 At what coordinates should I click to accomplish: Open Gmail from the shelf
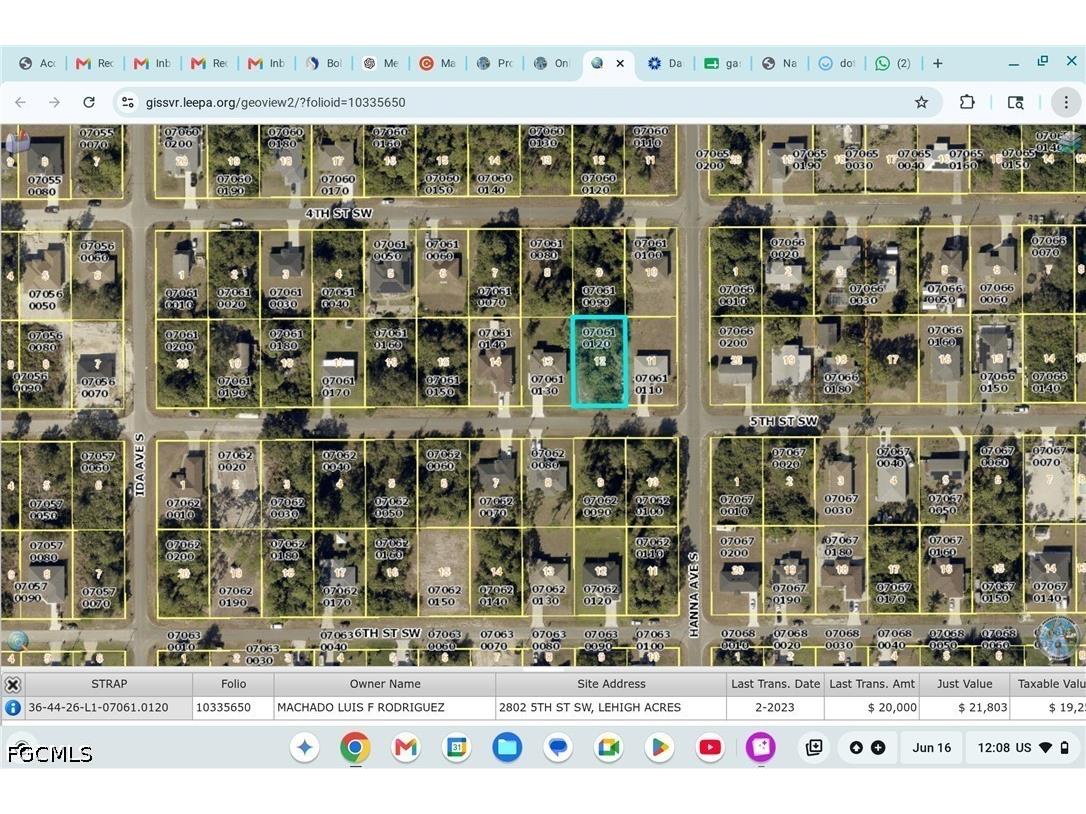[x=406, y=747]
